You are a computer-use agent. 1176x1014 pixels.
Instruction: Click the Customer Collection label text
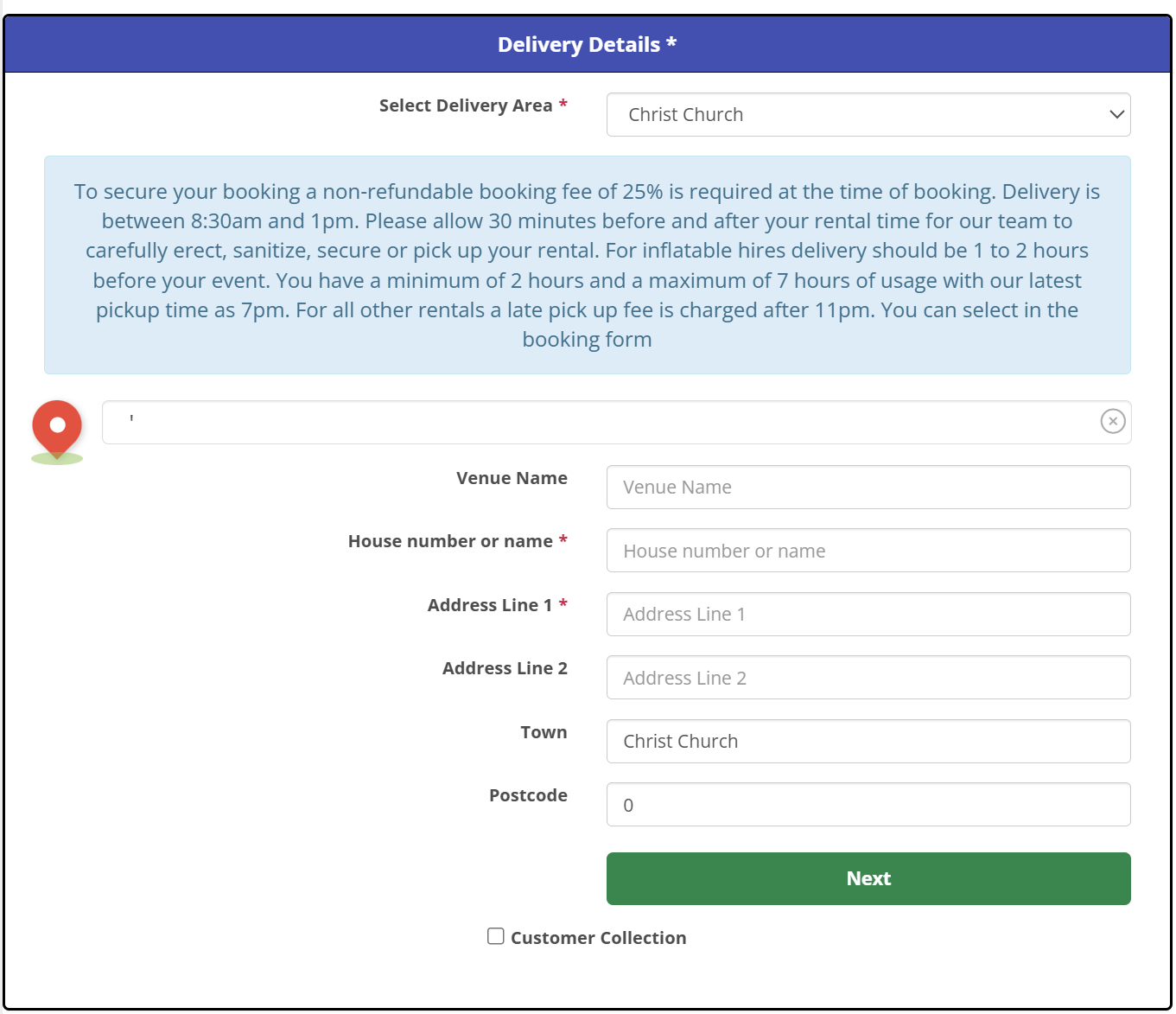(598, 938)
